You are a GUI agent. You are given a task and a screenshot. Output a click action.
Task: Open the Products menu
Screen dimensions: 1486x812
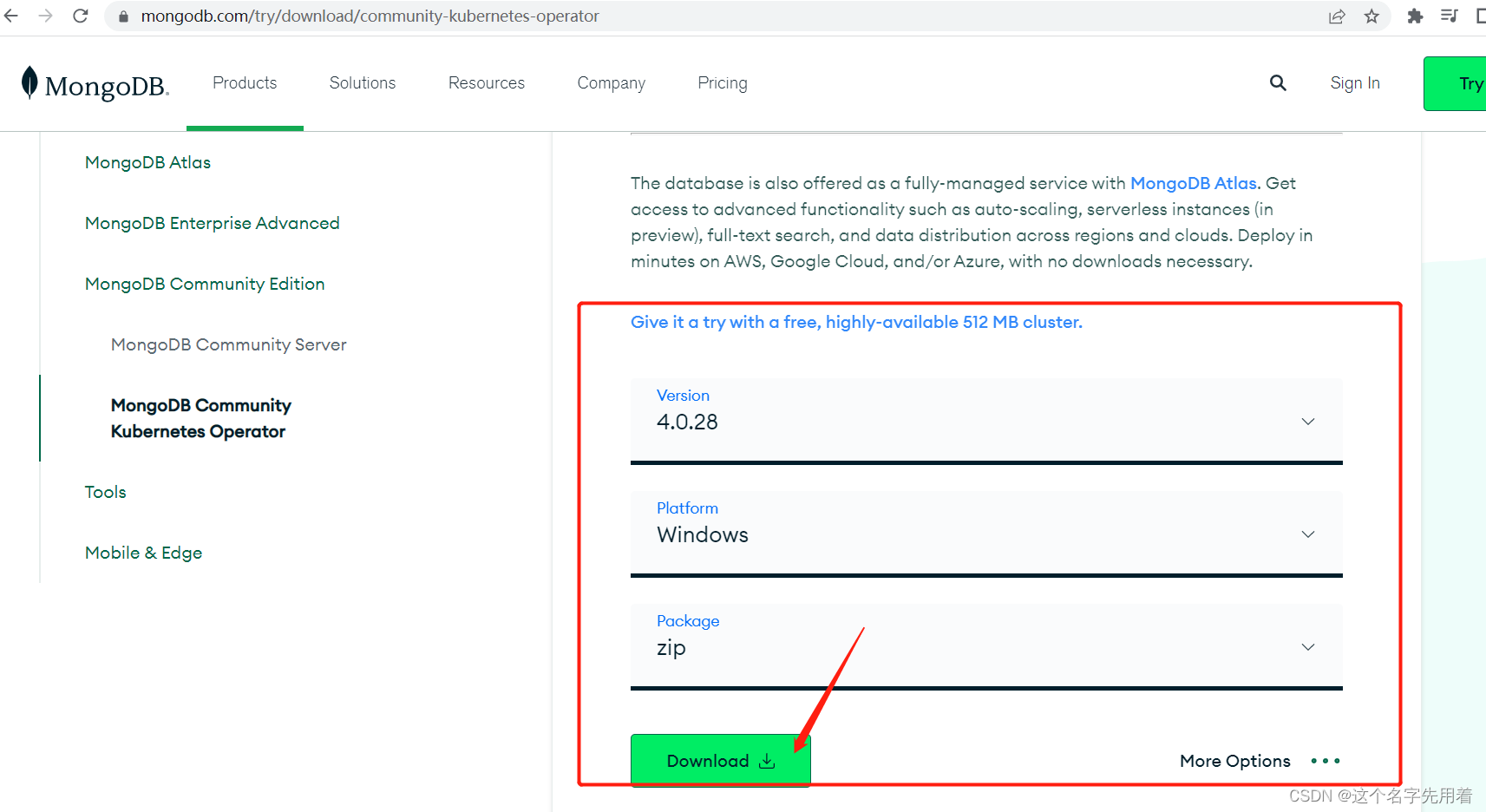pyautogui.click(x=245, y=82)
